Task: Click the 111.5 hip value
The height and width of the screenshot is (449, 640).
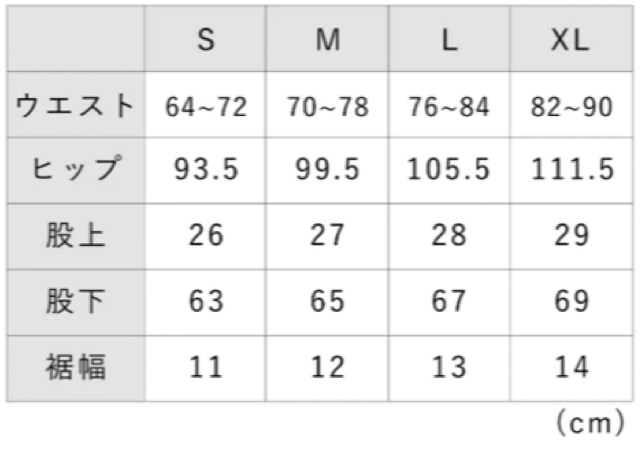Action: 571,171
